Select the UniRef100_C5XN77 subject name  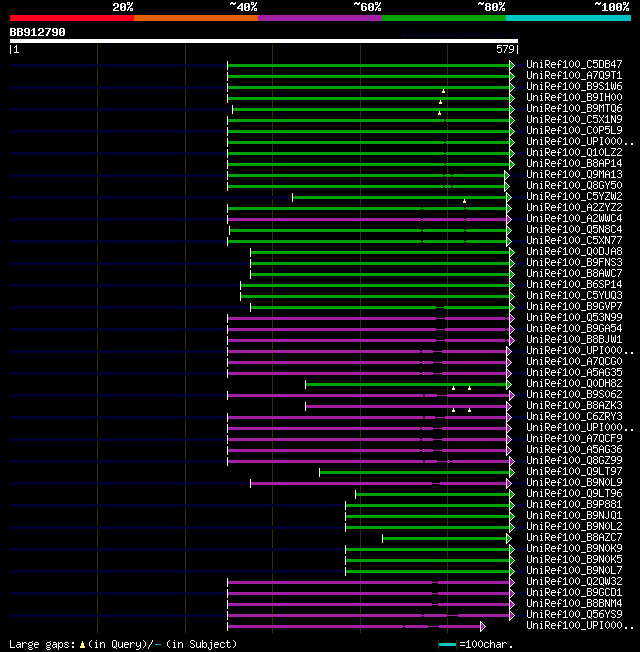click(574, 240)
